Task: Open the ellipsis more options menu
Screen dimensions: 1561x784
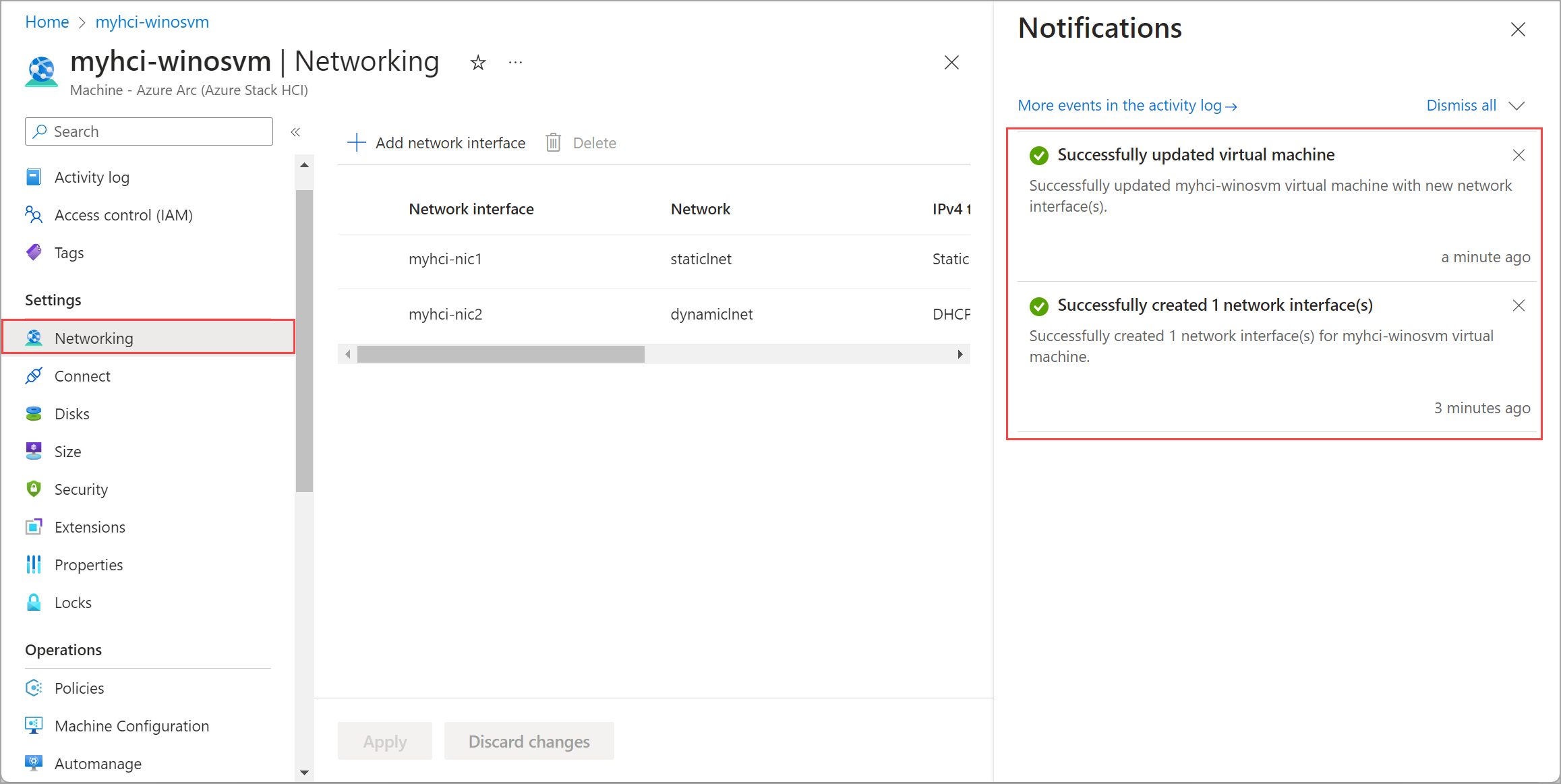Action: 515,63
